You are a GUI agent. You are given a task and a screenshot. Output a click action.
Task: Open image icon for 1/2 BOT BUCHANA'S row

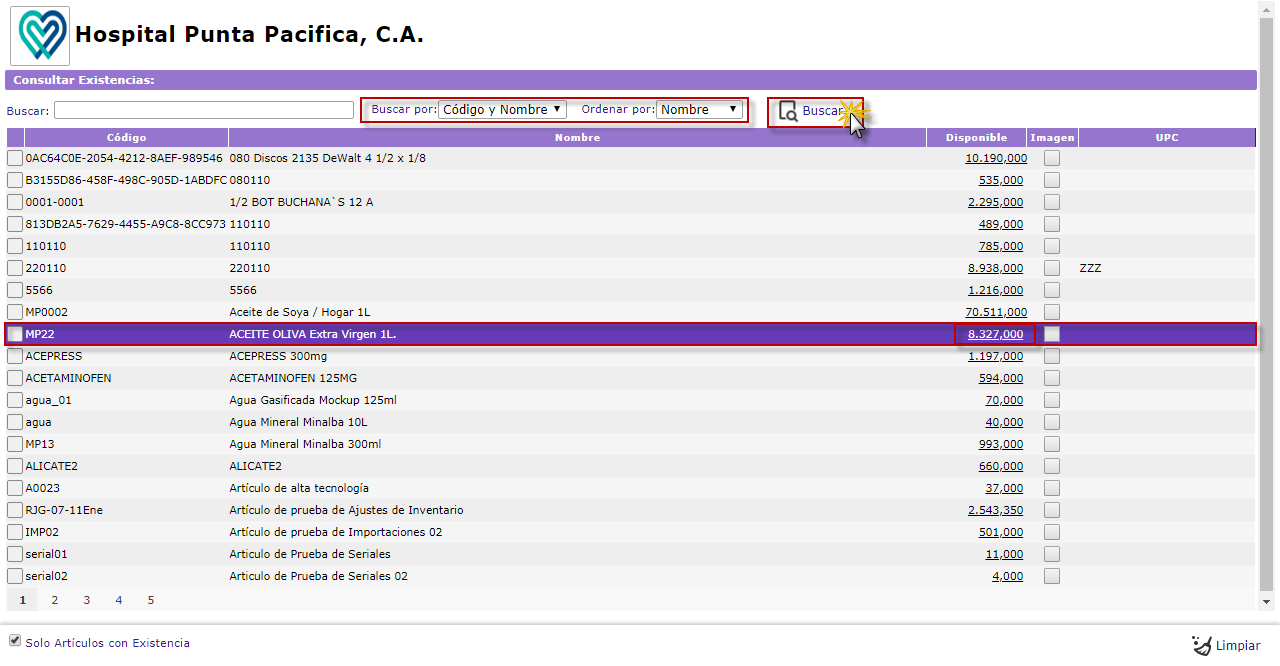click(x=1052, y=202)
